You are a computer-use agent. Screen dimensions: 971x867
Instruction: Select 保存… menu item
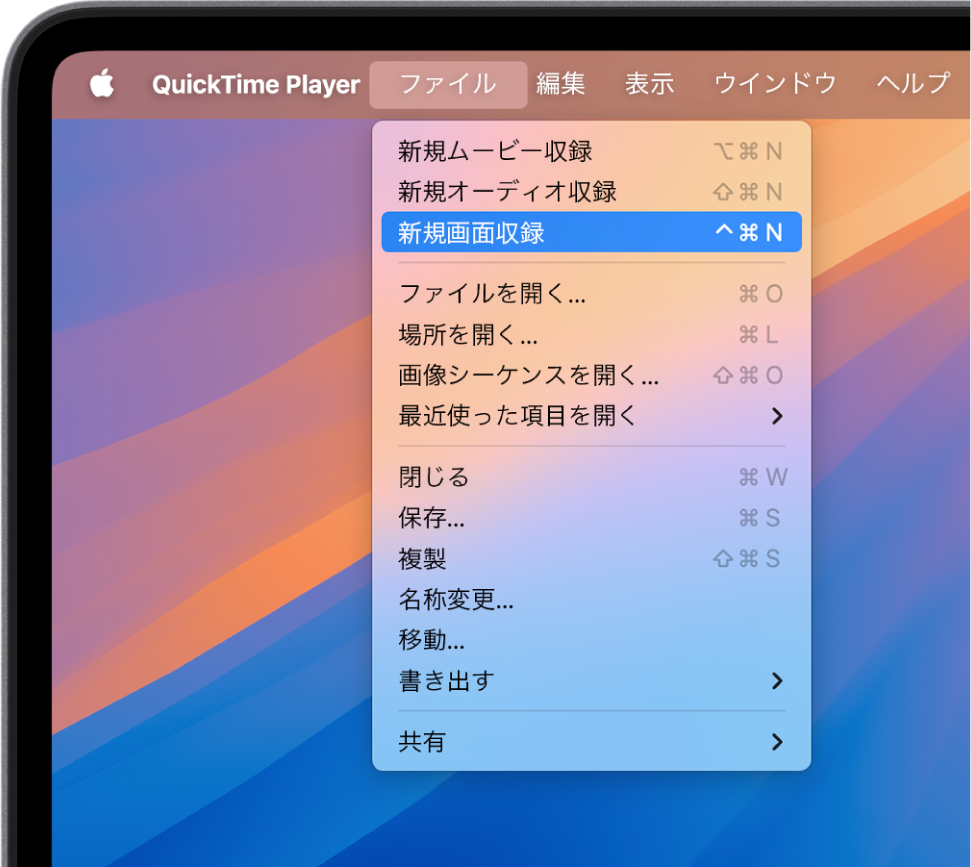(431, 518)
